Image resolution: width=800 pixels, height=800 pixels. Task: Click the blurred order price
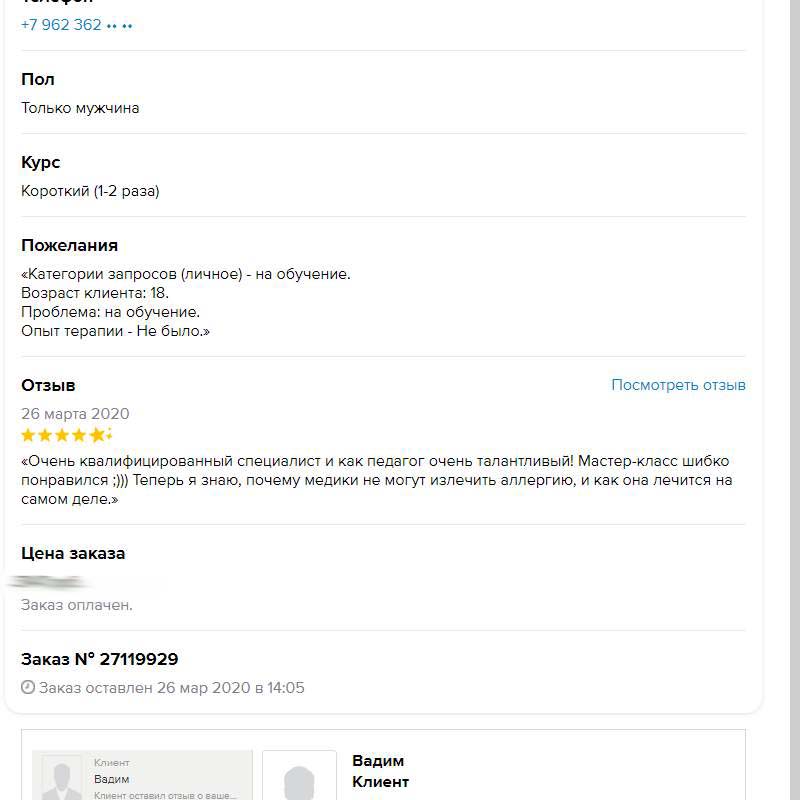[50, 580]
